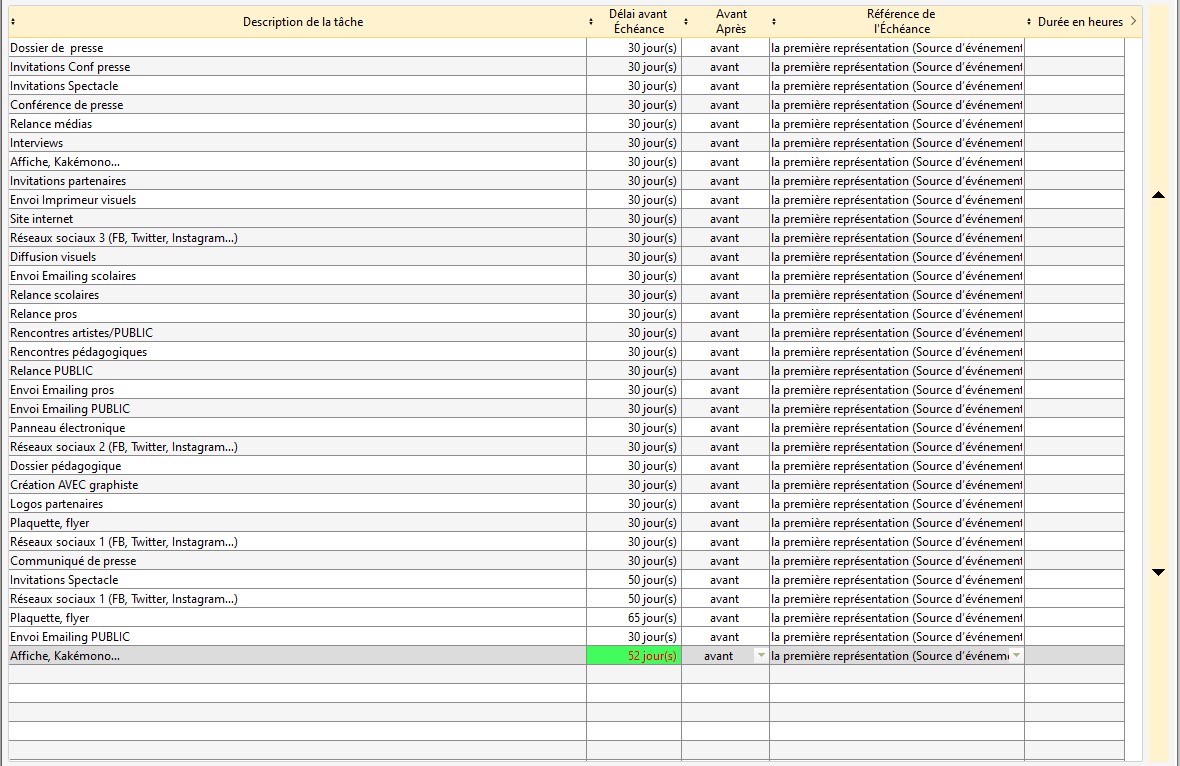This screenshot has height=766, width=1180.
Task: Show more columns with the header chevron
Action: point(1133,21)
